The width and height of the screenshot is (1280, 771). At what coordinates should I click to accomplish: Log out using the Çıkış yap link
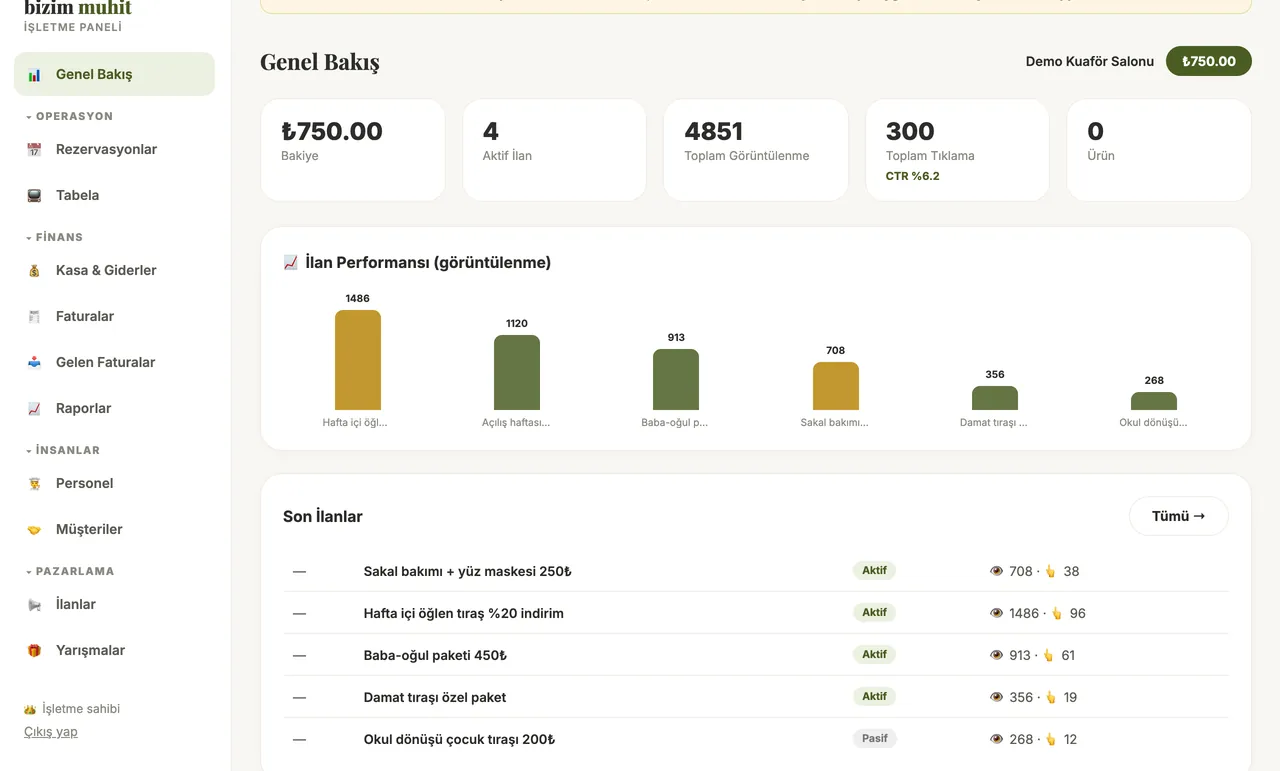click(51, 731)
